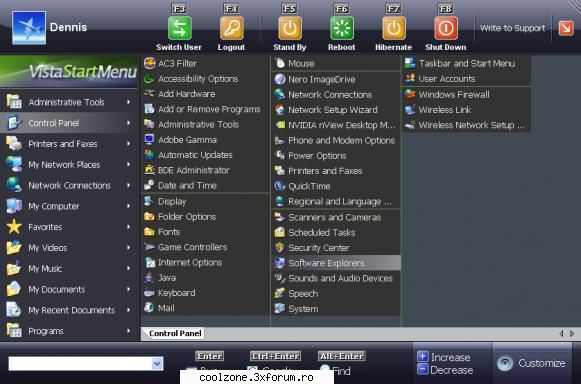Open Fonts entry
581x384 pixels.
pos(206,232)
